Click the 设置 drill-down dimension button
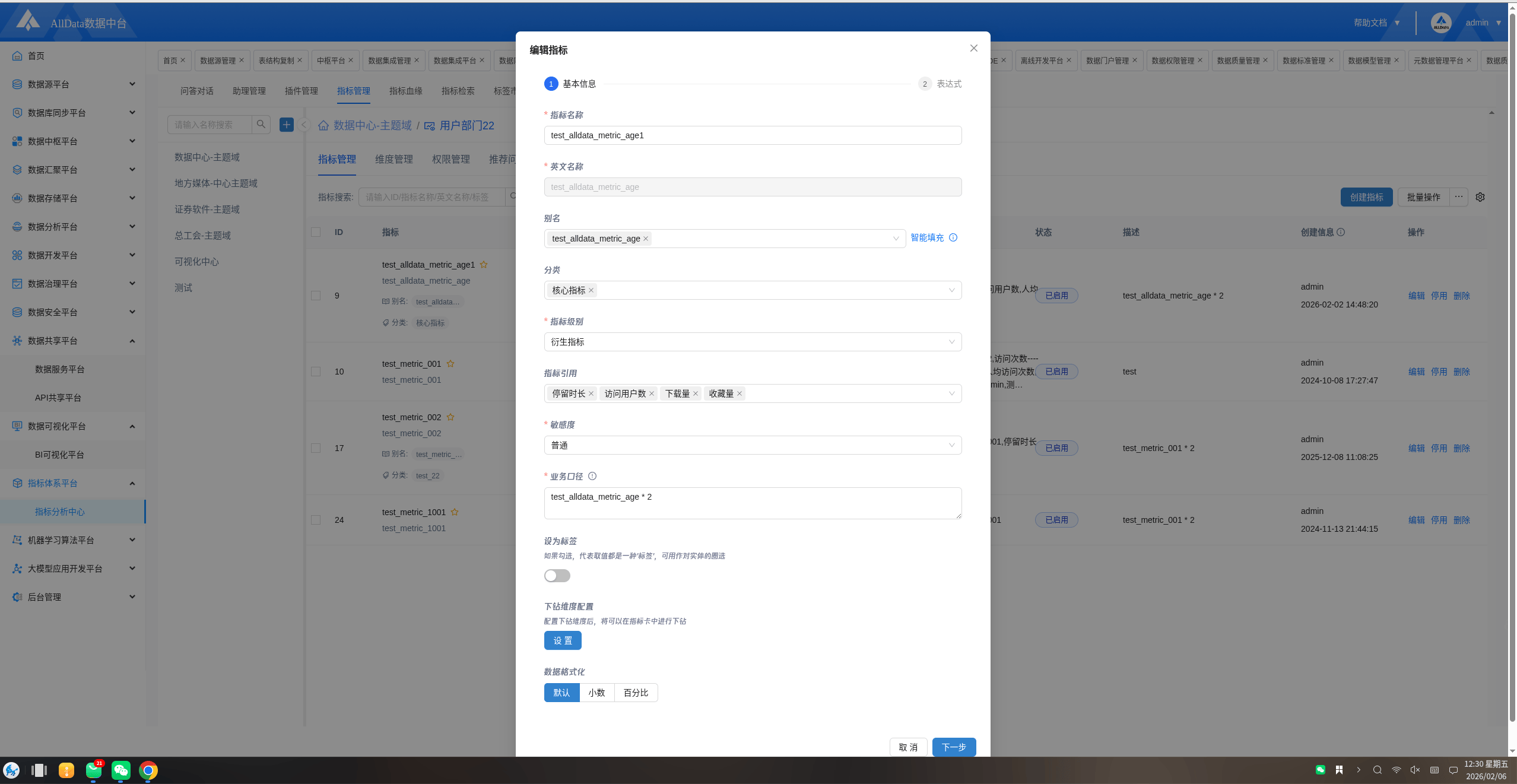Image resolution: width=1517 pixels, height=784 pixels. pyautogui.click(x=563, y=640)
